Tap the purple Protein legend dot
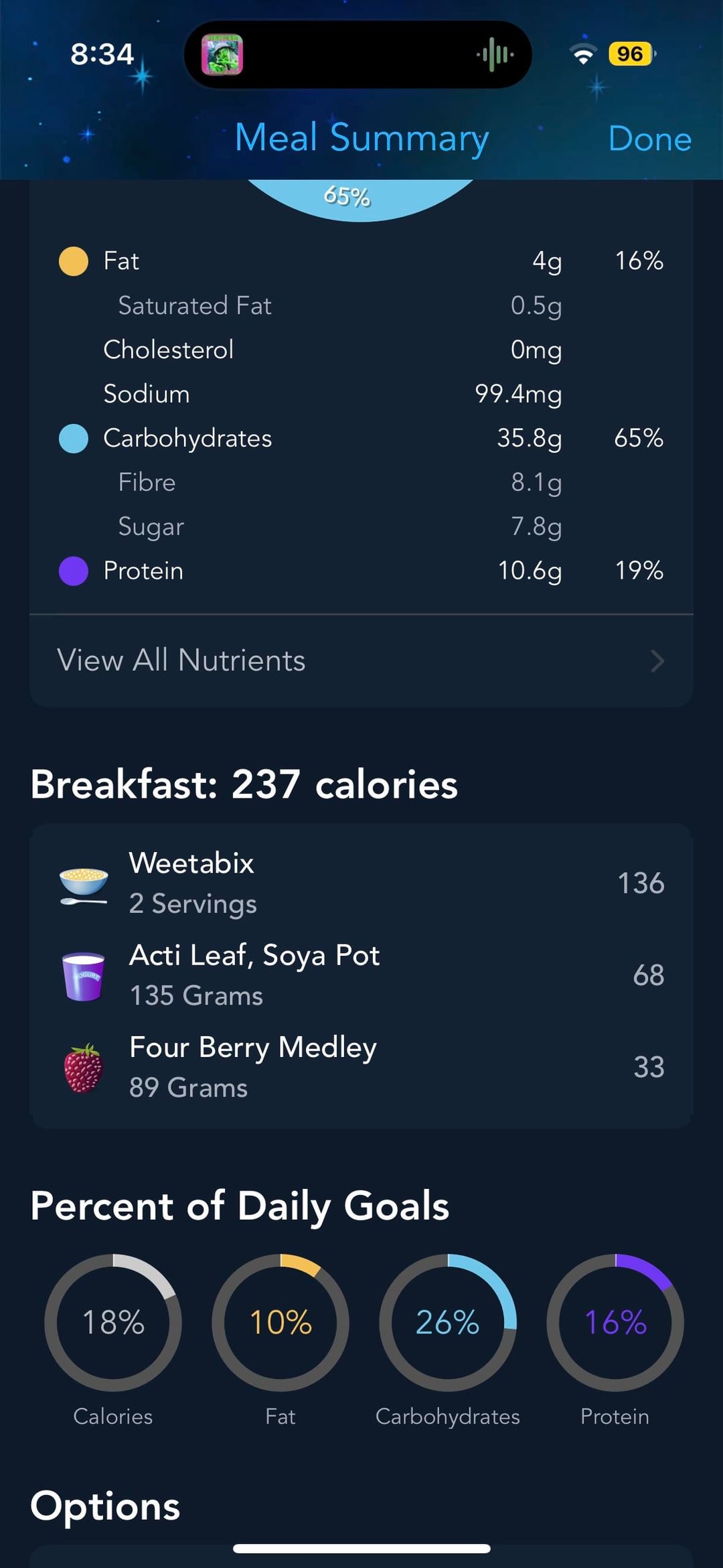 74,571
